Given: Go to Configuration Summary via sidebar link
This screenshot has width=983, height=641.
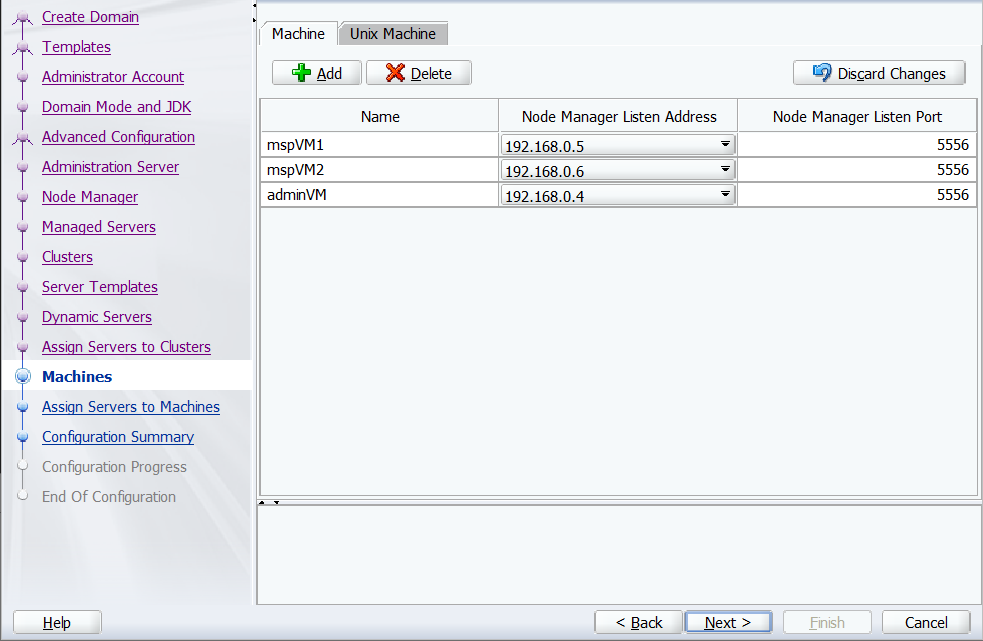Looking at the screenshot, I should point(118,437).
